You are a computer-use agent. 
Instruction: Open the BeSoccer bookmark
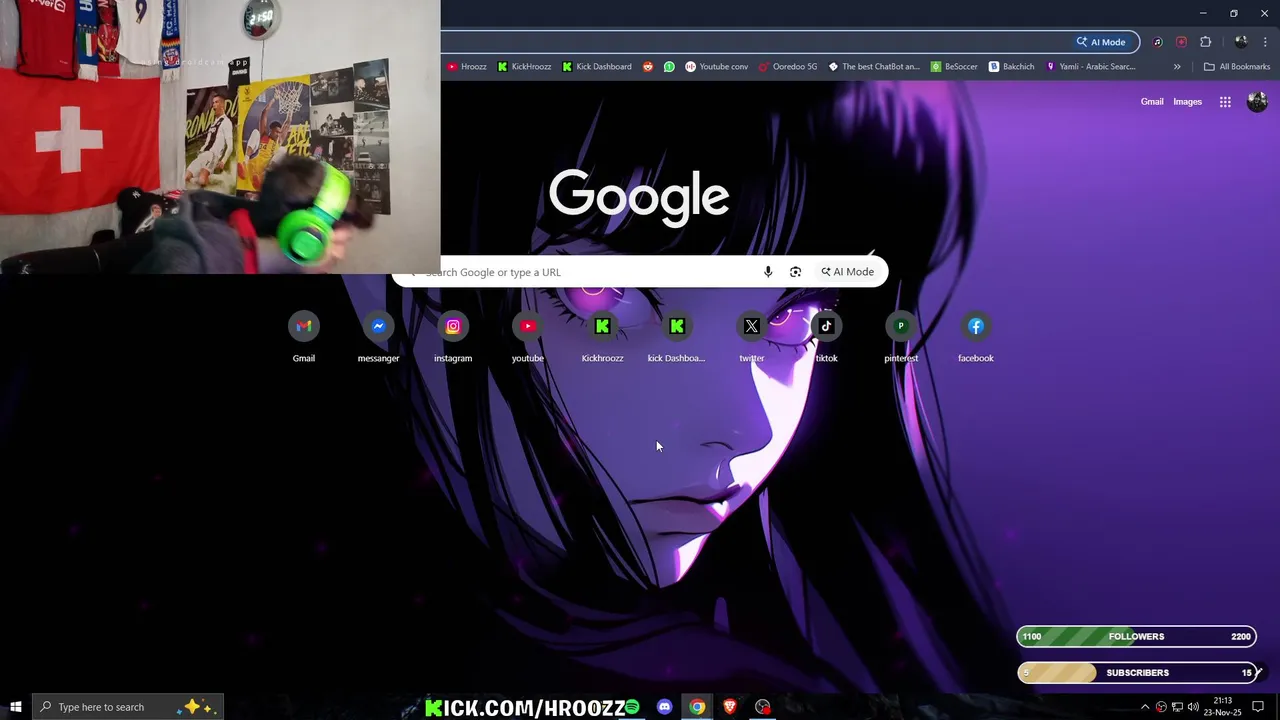(954, 67)
